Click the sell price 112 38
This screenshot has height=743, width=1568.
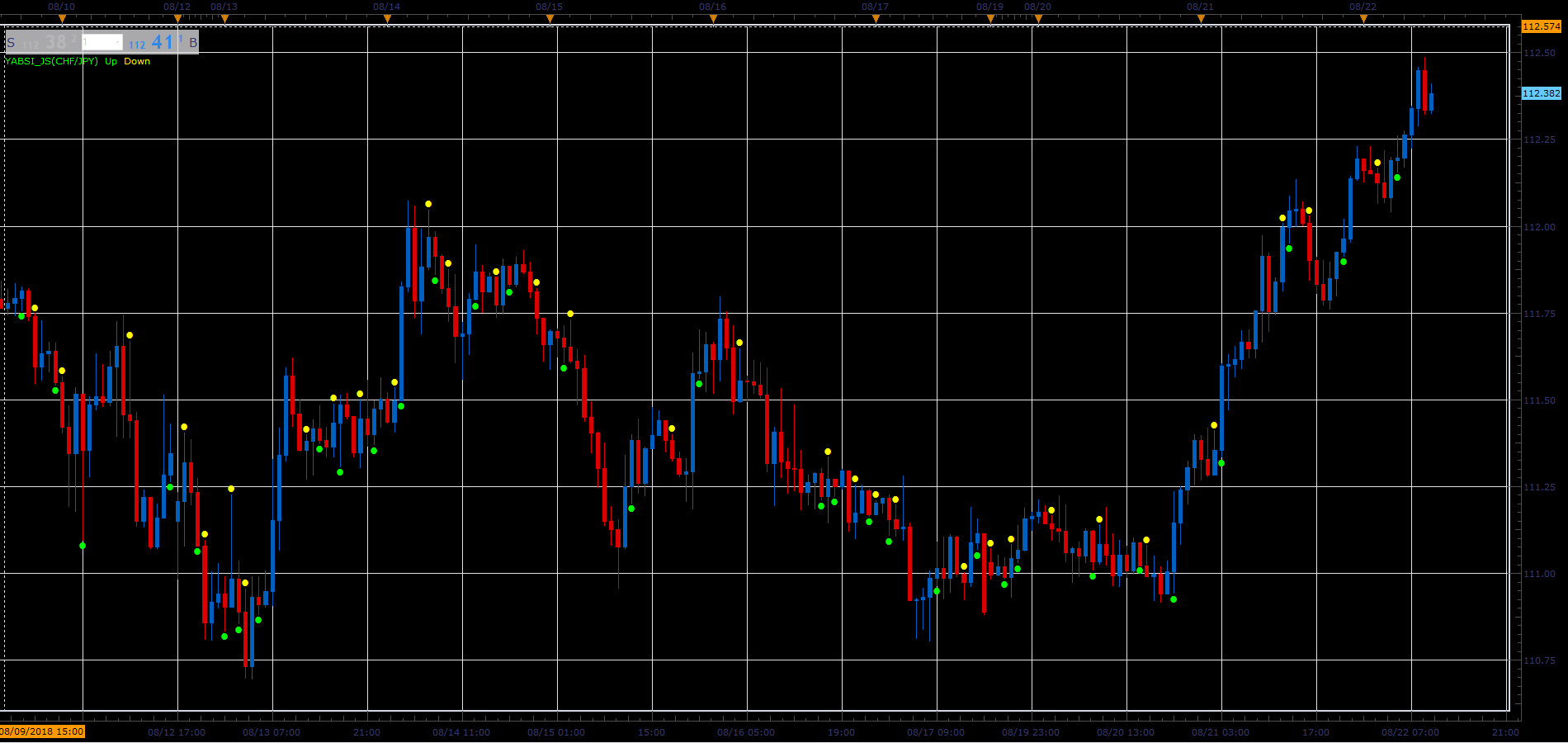49,42
